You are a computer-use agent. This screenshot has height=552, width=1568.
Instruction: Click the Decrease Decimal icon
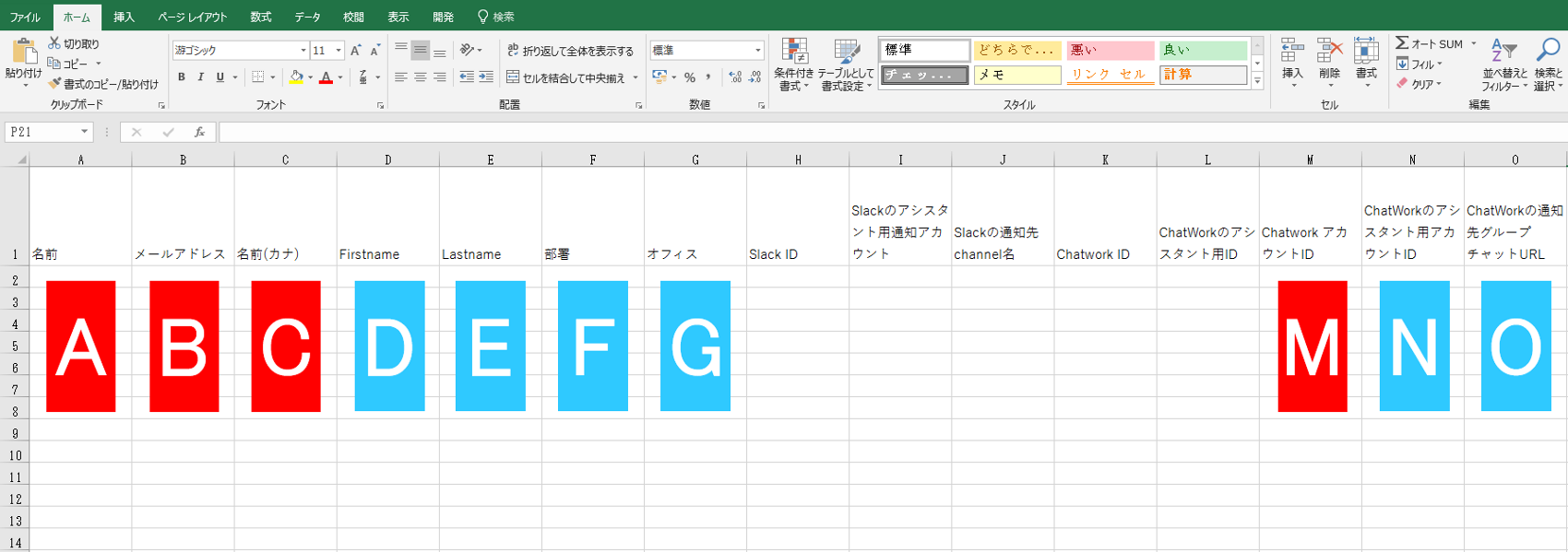click(x=755, y=77)
